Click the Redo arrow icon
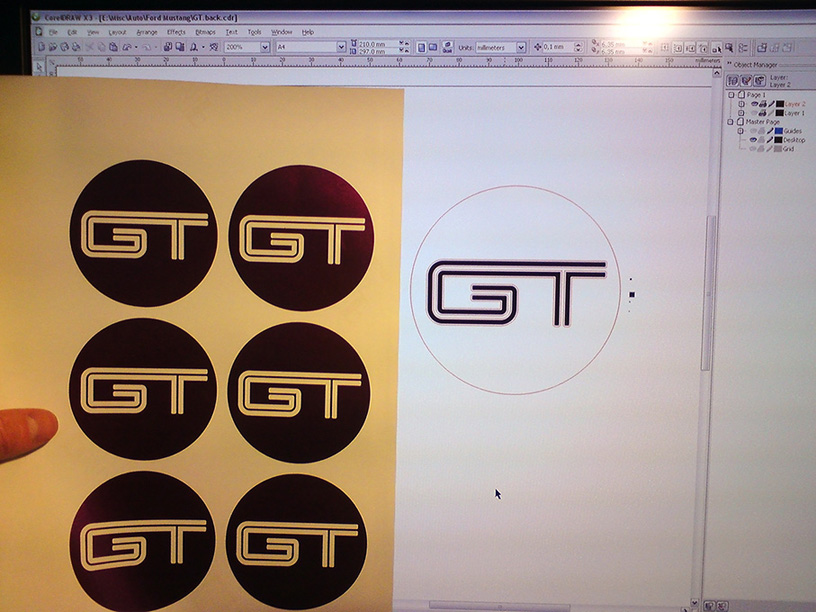The image size is (816, 612). [147, 47]
